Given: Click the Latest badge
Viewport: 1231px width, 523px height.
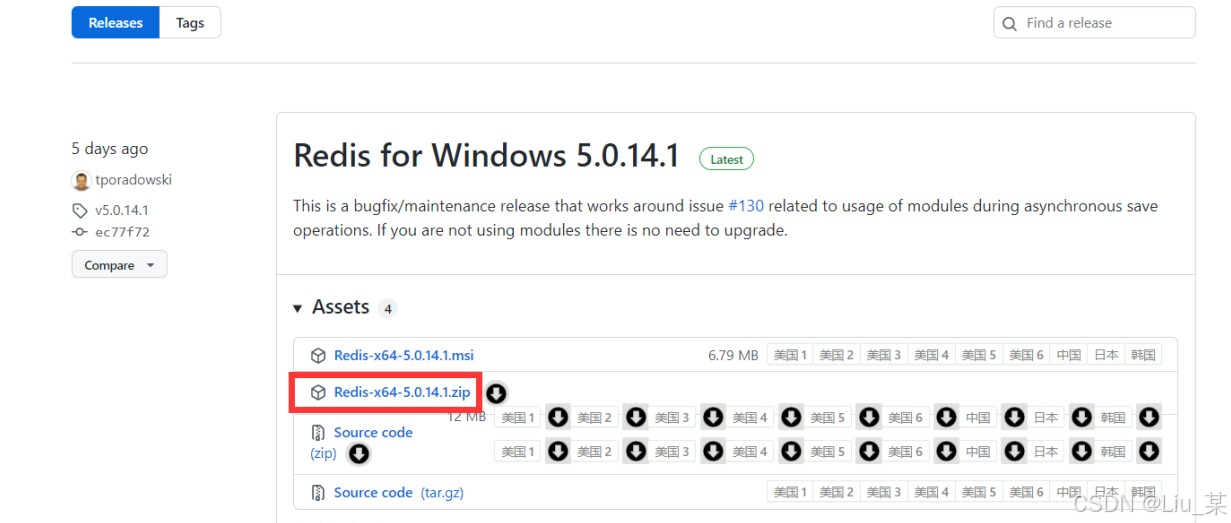Looking at the screenshot, I should [x=726, y=159].
